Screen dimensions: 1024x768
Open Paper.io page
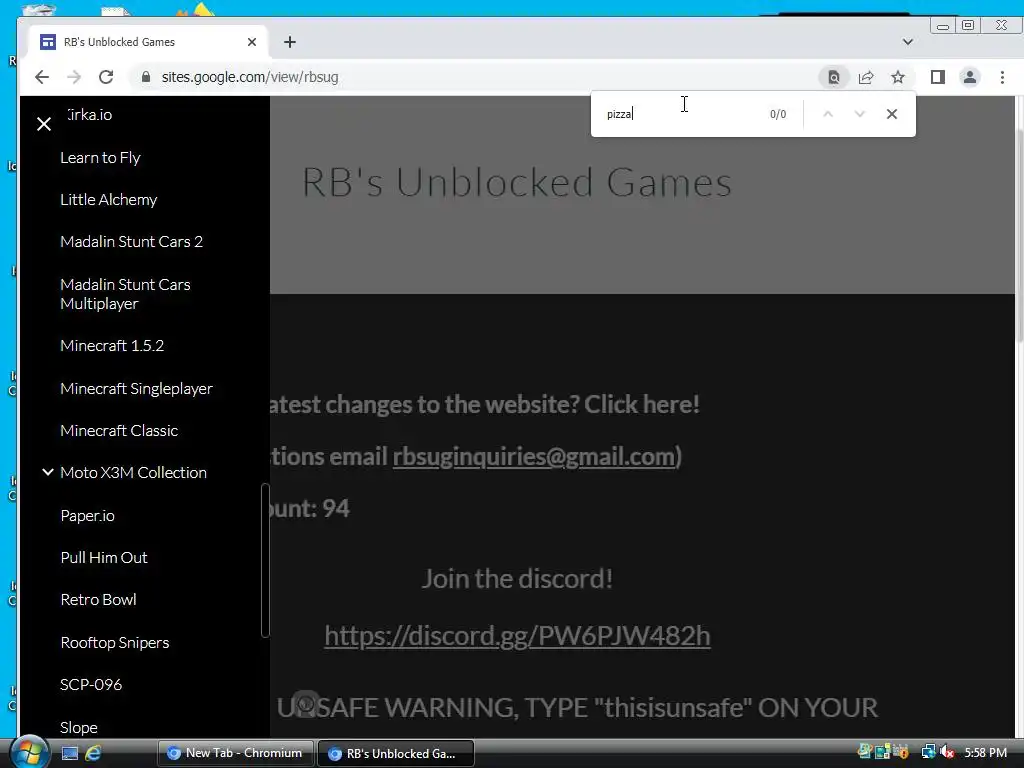click(x=88, y=516)
